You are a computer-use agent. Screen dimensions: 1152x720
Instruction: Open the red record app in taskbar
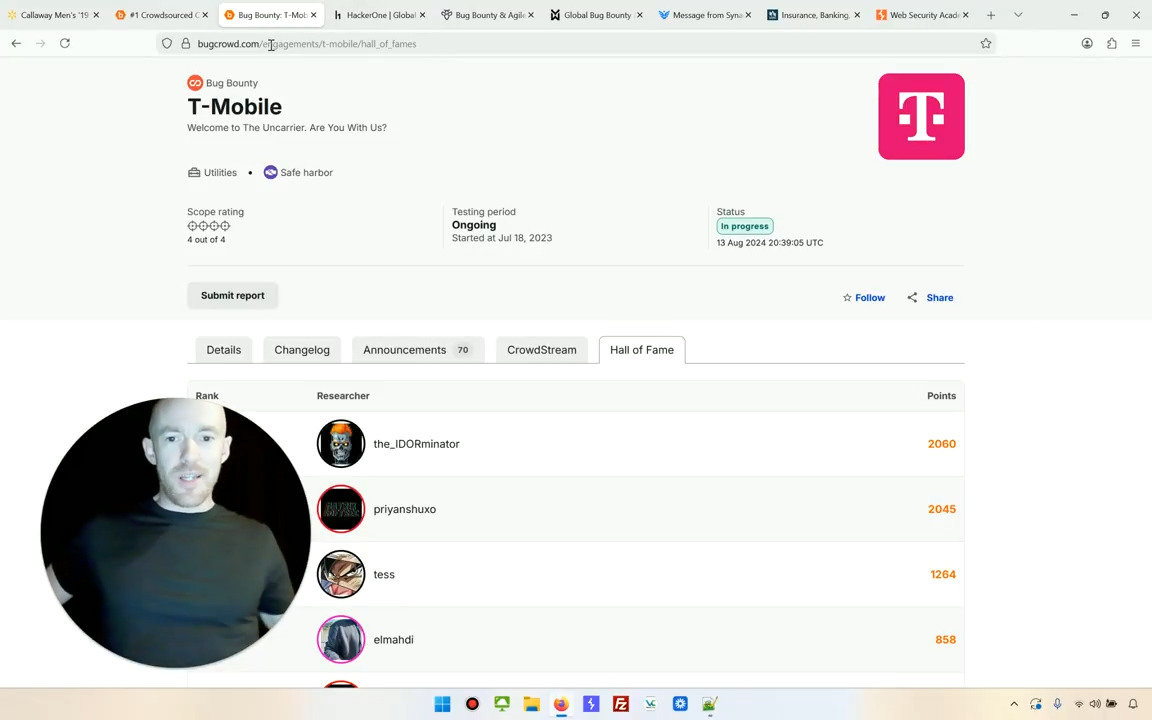(472, 704)
